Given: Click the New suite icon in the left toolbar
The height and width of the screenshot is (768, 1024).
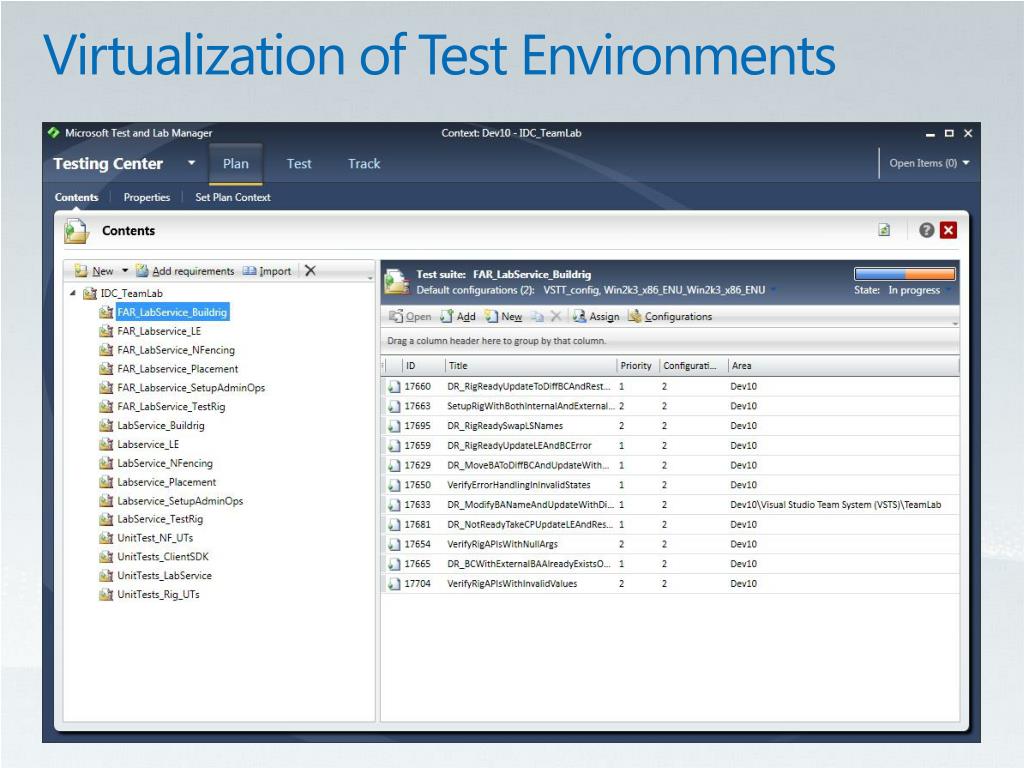Looking at the screenshot, I should point(81,271).
